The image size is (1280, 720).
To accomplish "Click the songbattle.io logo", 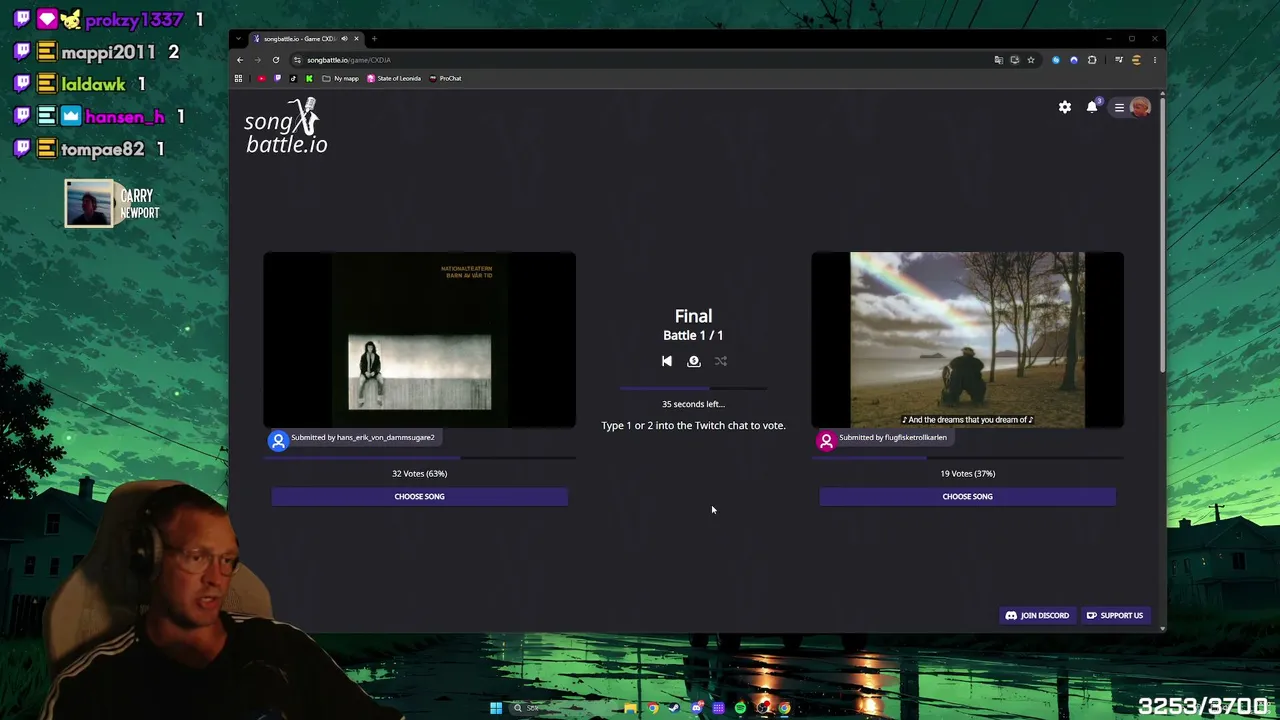I will point(286,127).
